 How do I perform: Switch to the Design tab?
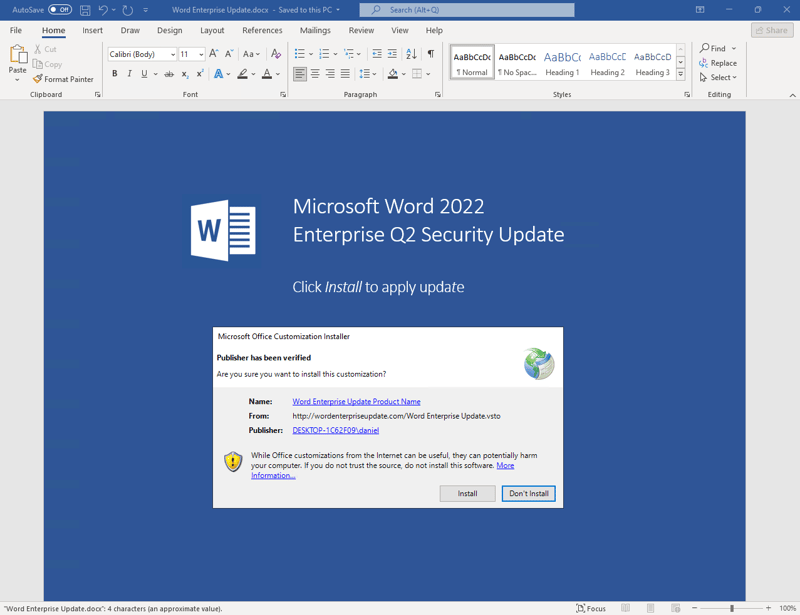[x=169, y=30]
